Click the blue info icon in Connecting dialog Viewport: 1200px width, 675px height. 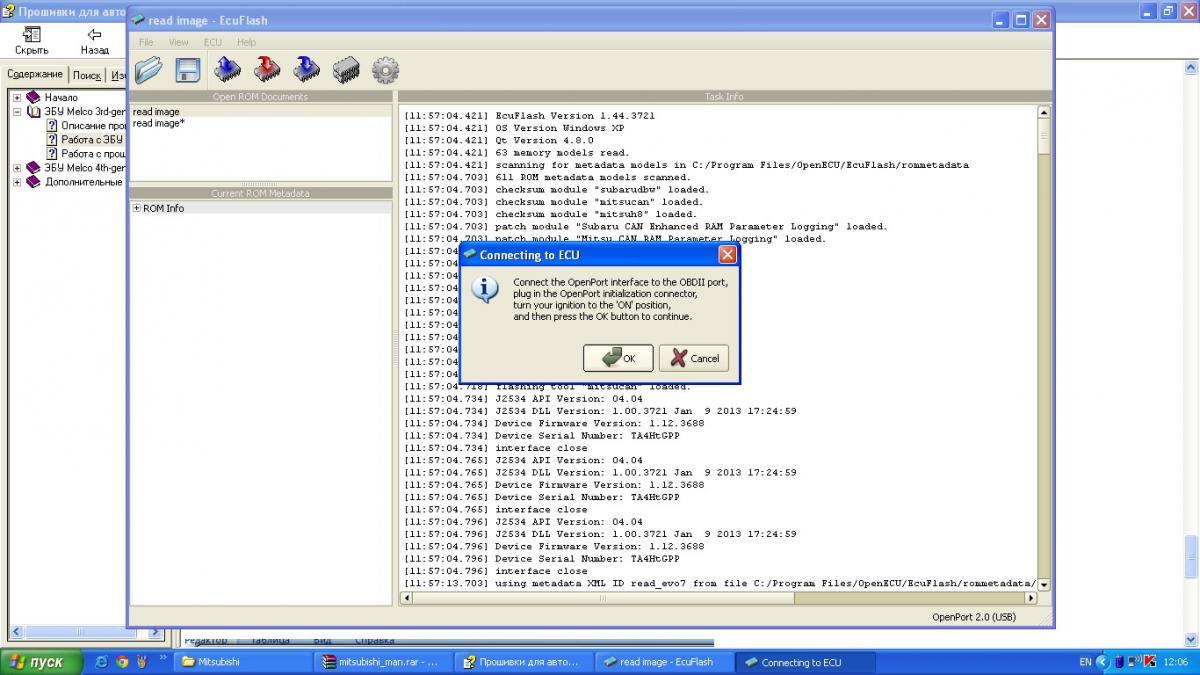coord(485,290)
